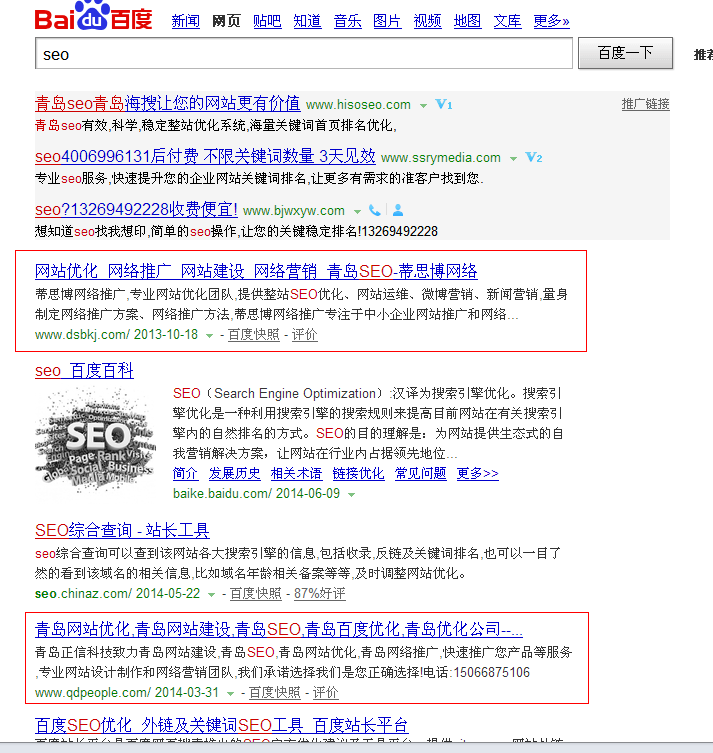The height and width of the screenshot is (753, 713).
Task: Click 评价 for the www.dsbkj.com result
Action: (x=304, y=335)
